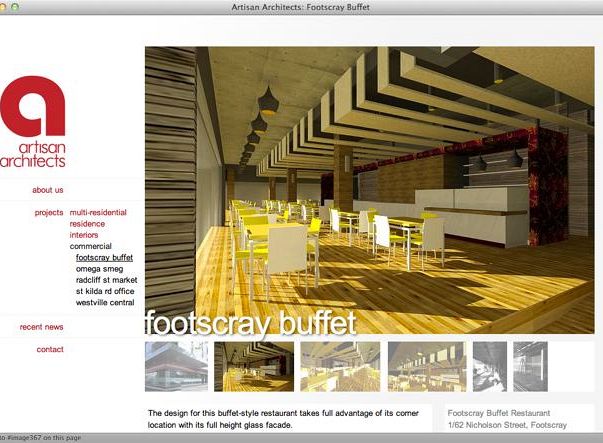Open the projects menu link
Screen dimensions: 603x443
pyautogui.click(x=49, y=213)
